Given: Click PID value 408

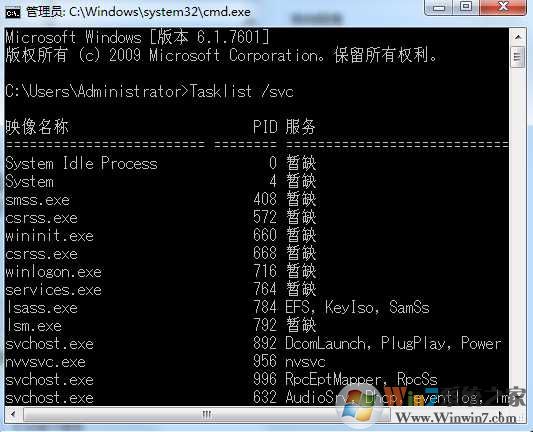Looking at the screenshot, I should coord(265,199).
